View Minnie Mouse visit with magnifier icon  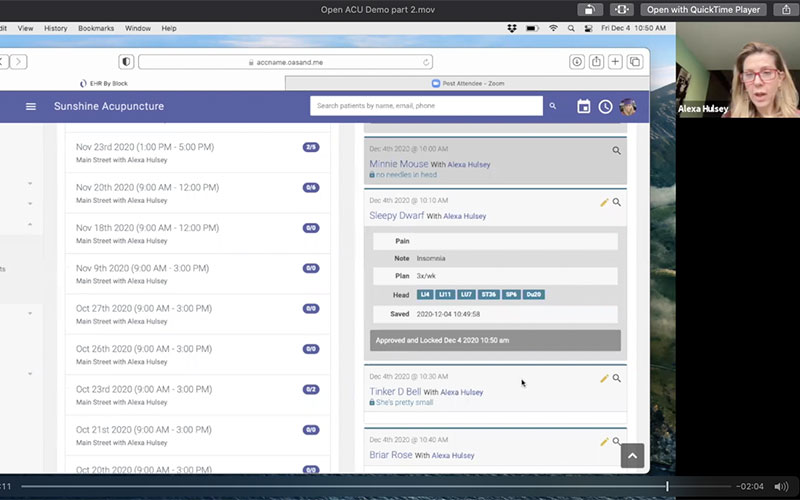[x=617, y=151]
